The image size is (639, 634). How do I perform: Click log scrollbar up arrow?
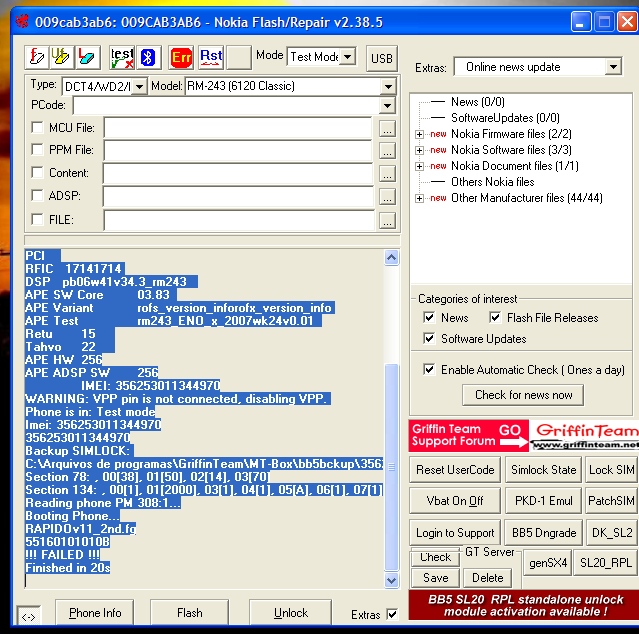391,258
